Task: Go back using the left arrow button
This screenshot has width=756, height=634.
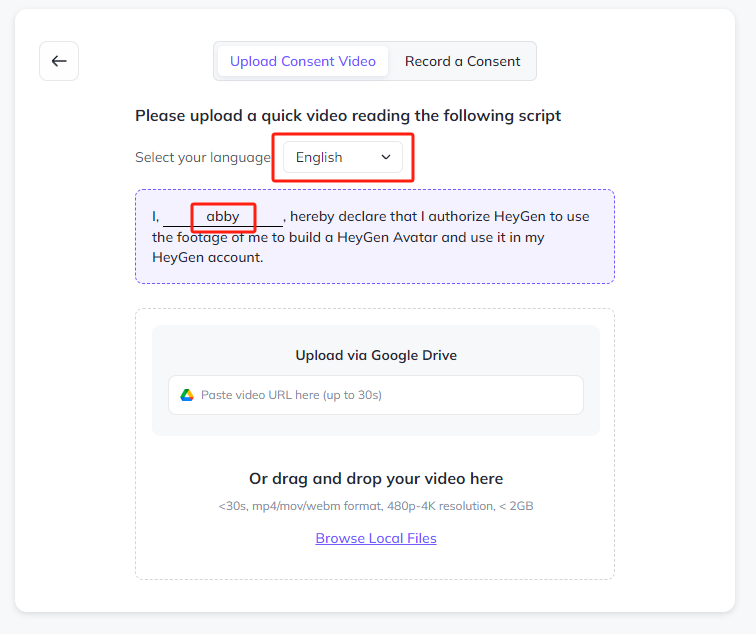Action: [x=59, y=61]
